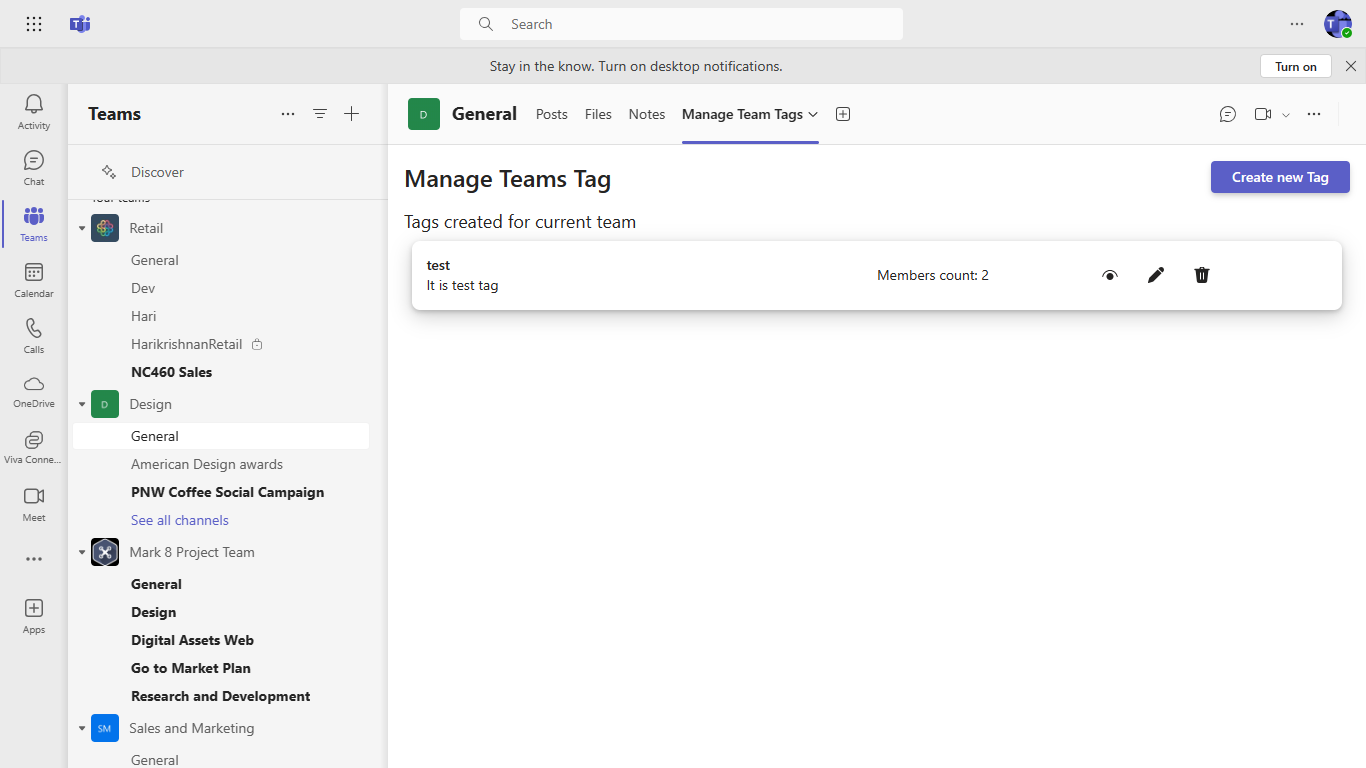
Task: Open Activity in the left rail
Action: [34, 112]
